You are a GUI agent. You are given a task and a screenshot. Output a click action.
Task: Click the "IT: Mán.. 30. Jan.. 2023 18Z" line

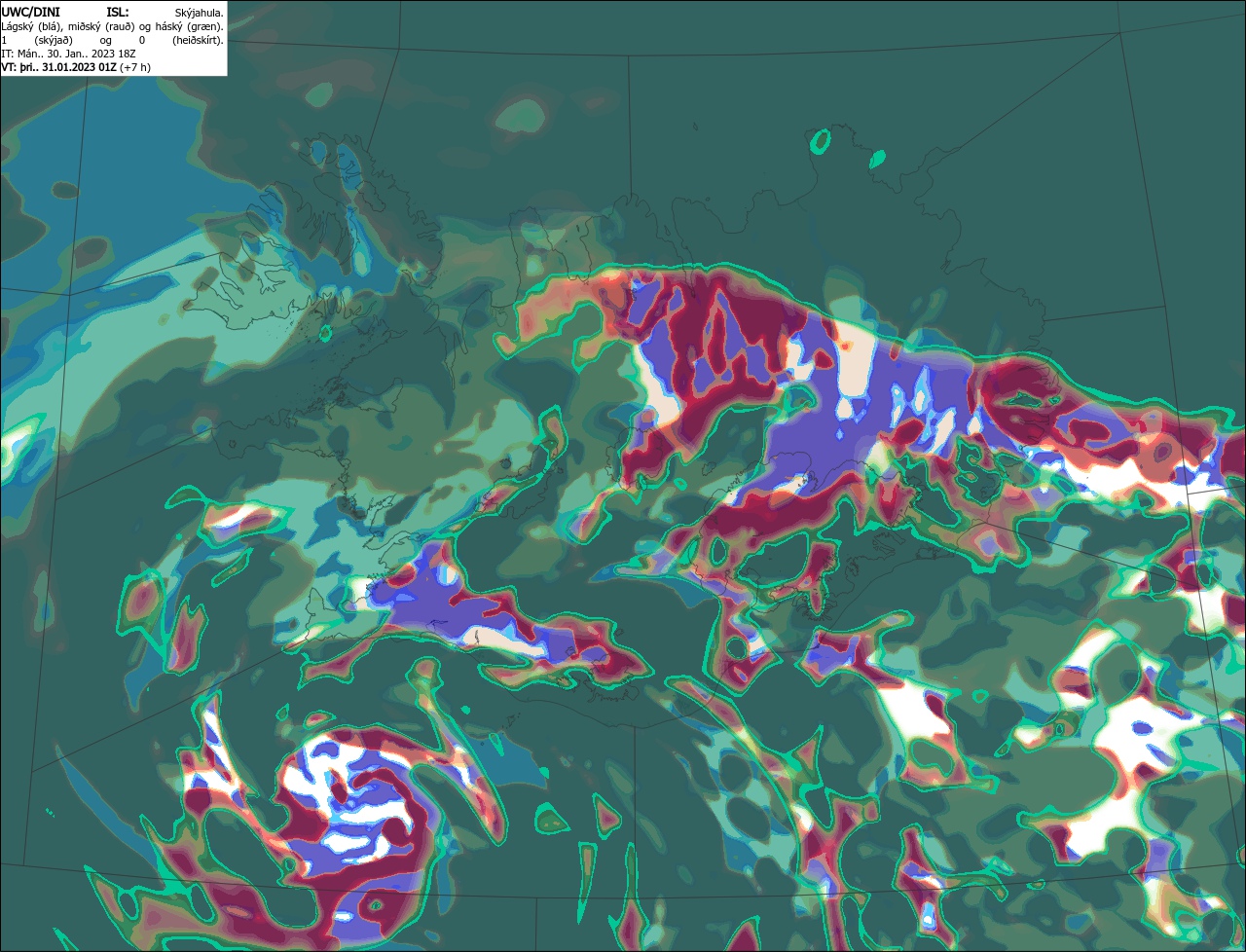68,54
